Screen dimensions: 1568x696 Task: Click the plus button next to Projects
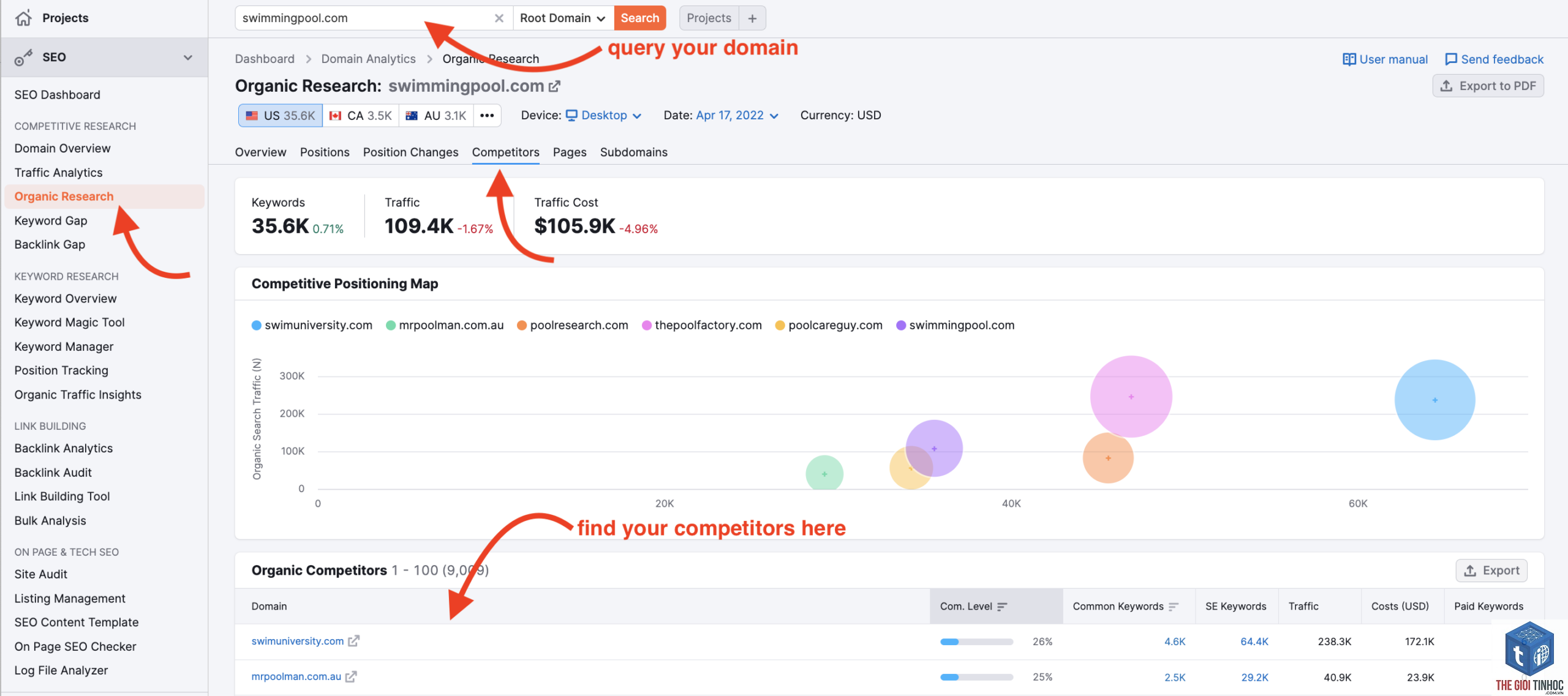pos(753,18)
